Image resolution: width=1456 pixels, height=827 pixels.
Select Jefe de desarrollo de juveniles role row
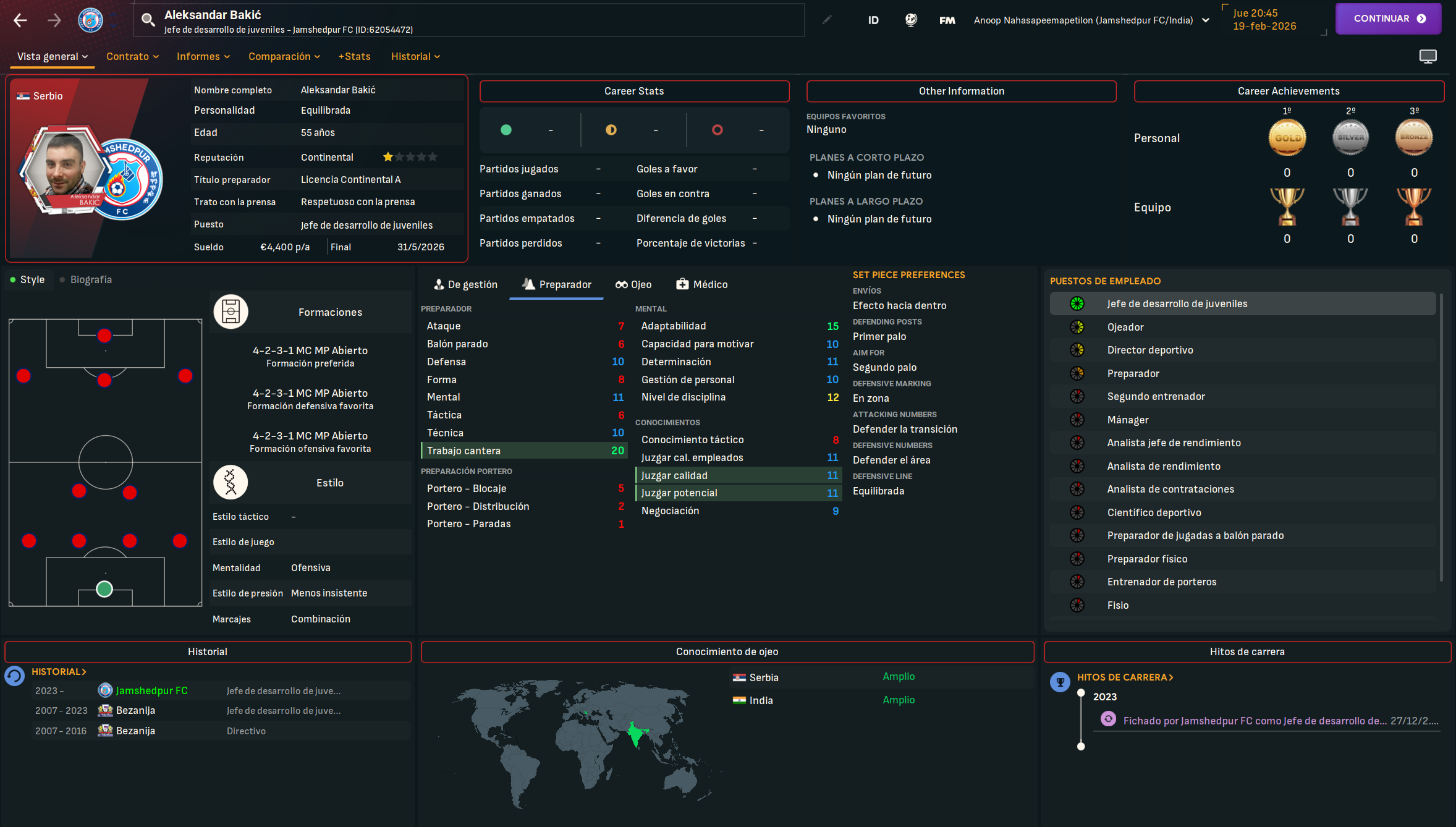[1242, 303]
